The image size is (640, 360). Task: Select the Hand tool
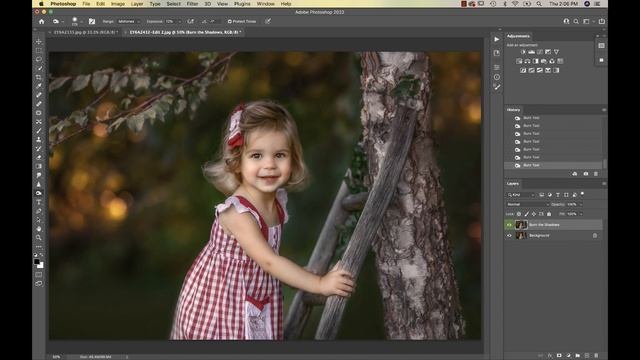pos(39,229)
